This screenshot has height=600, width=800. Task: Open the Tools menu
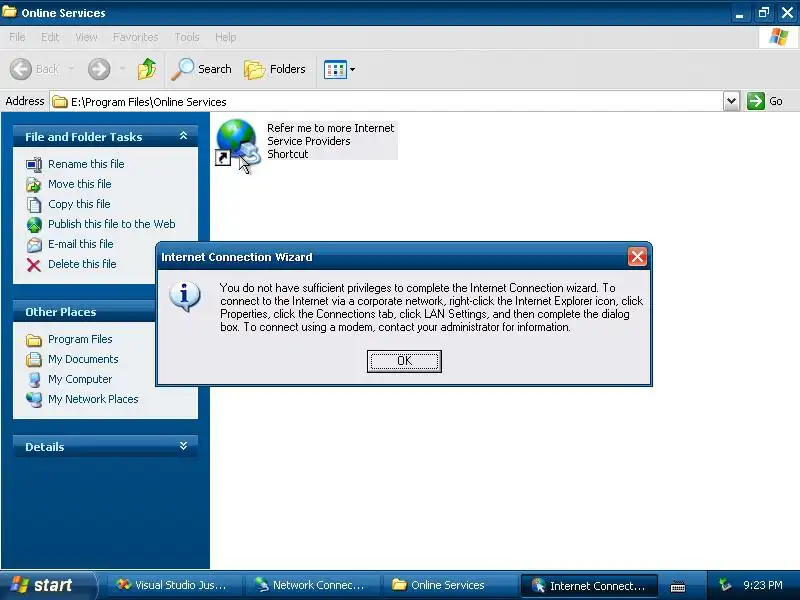point(187,37)
